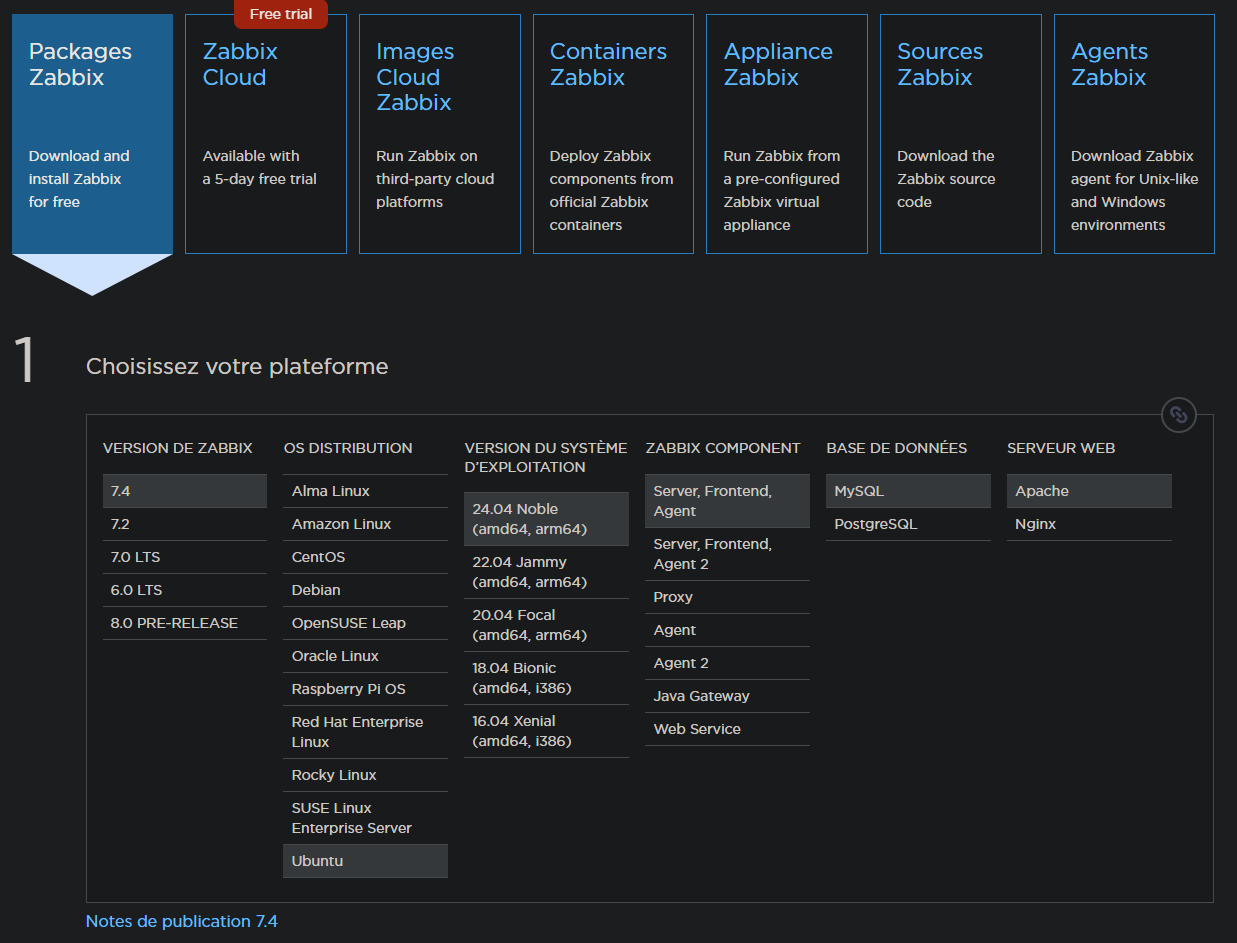Switch to Containers Zabbix tab
1237x943 pixels.
[612, 134]
